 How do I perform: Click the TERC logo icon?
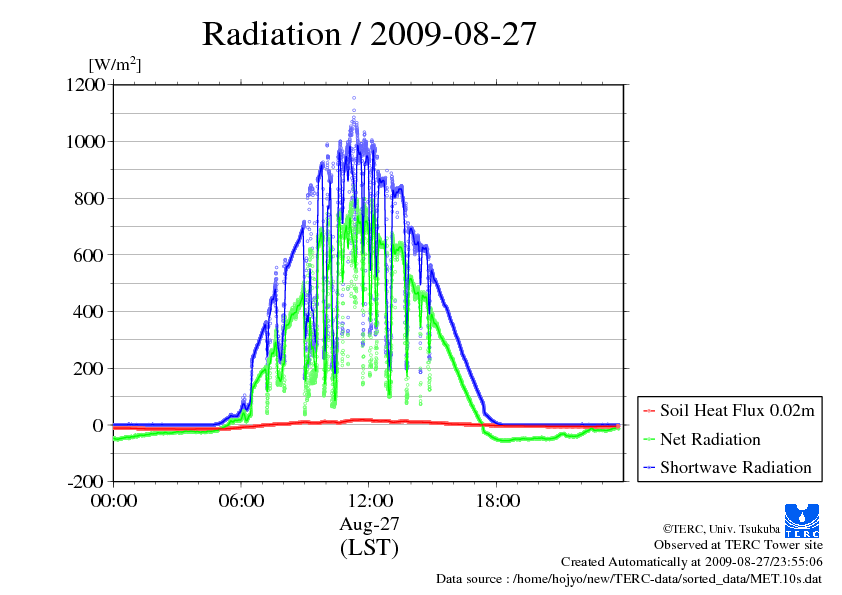click(x=802, y=520)
